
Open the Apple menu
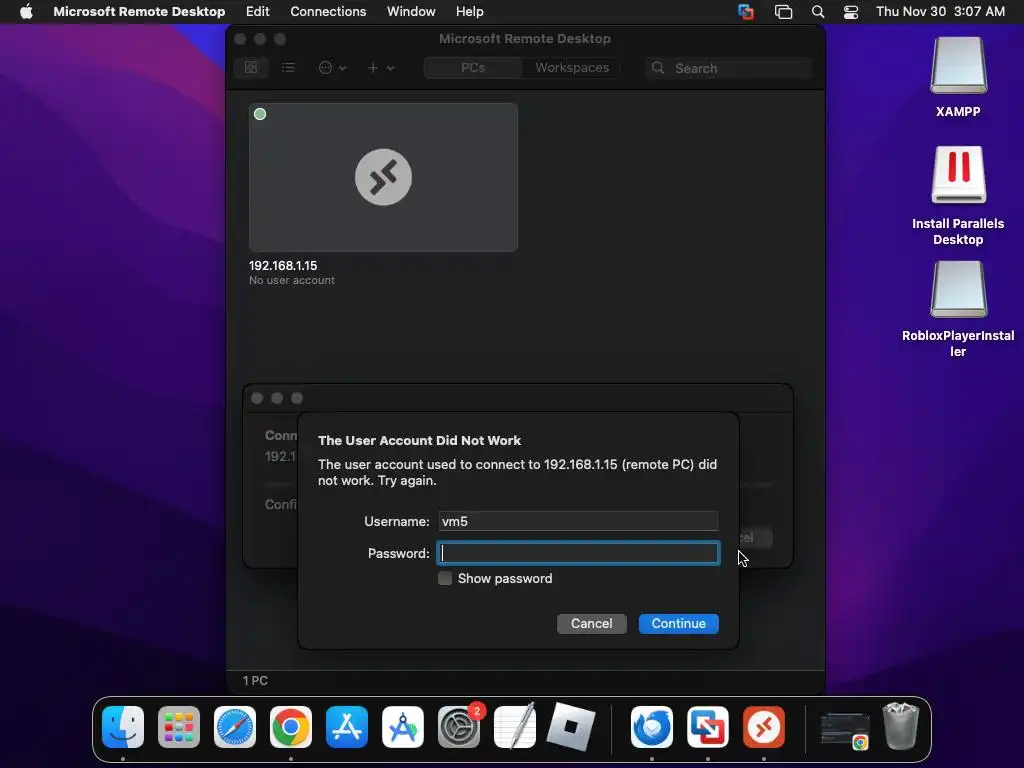click(26, 12)
